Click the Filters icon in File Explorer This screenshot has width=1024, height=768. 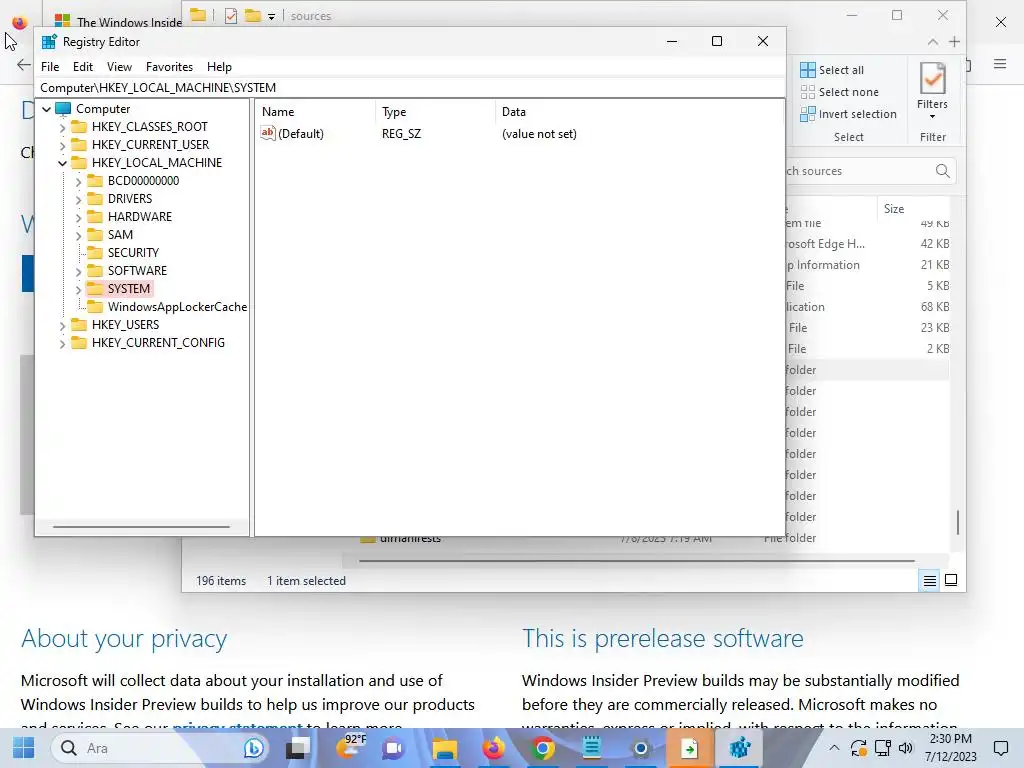point(932,78)
